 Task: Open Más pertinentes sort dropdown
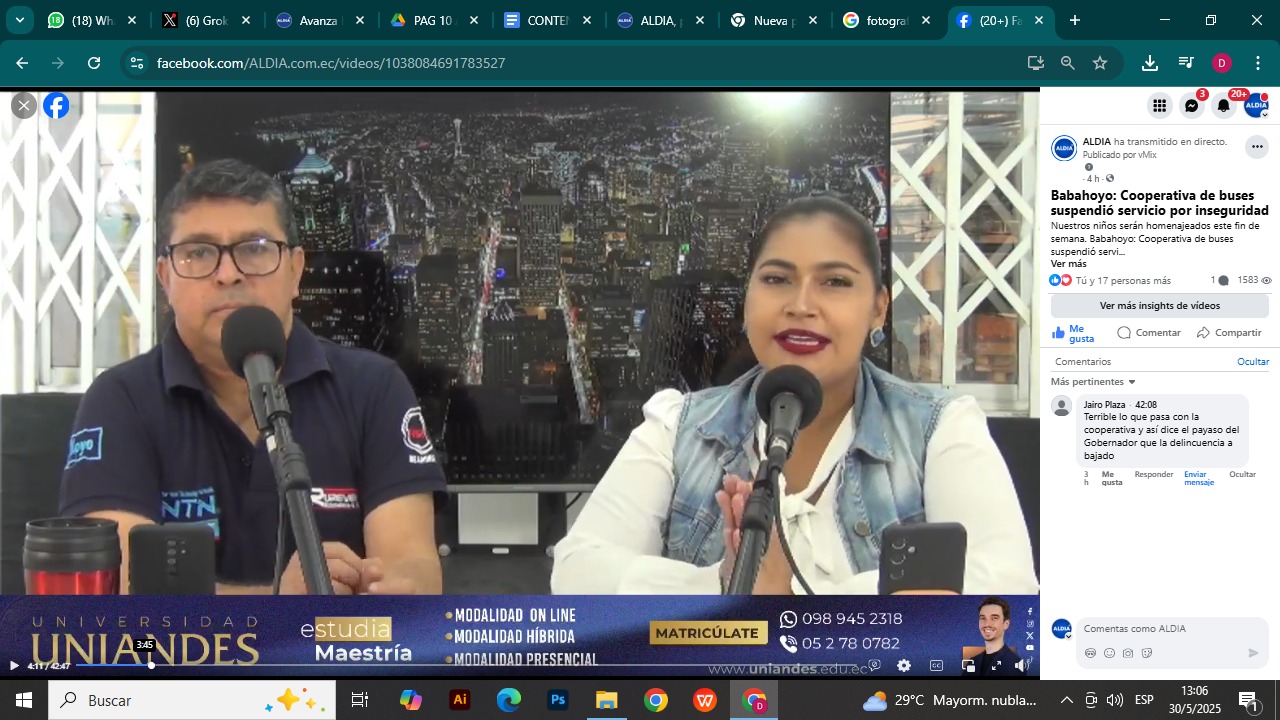click(x=1093, y=382)
